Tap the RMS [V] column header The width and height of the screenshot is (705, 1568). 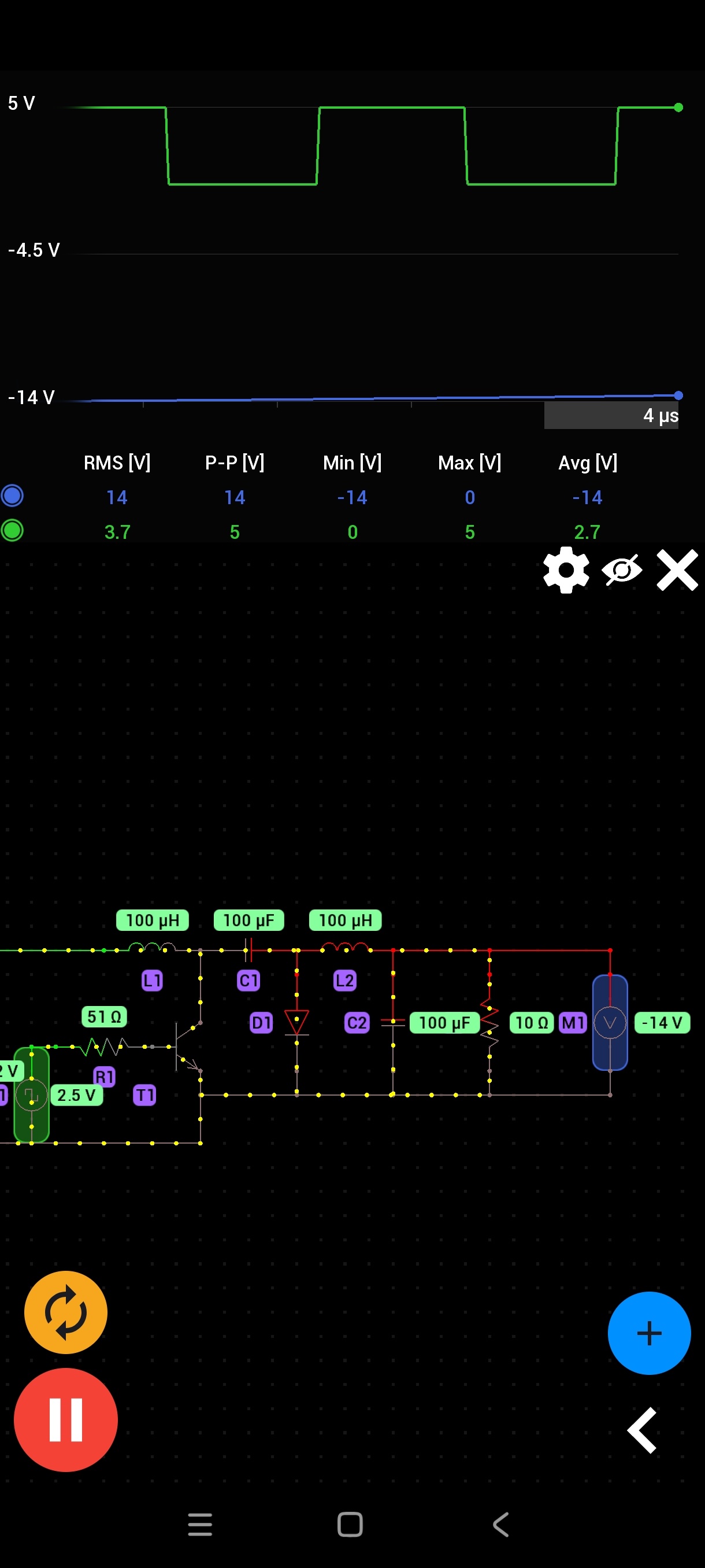click(117, 463)
